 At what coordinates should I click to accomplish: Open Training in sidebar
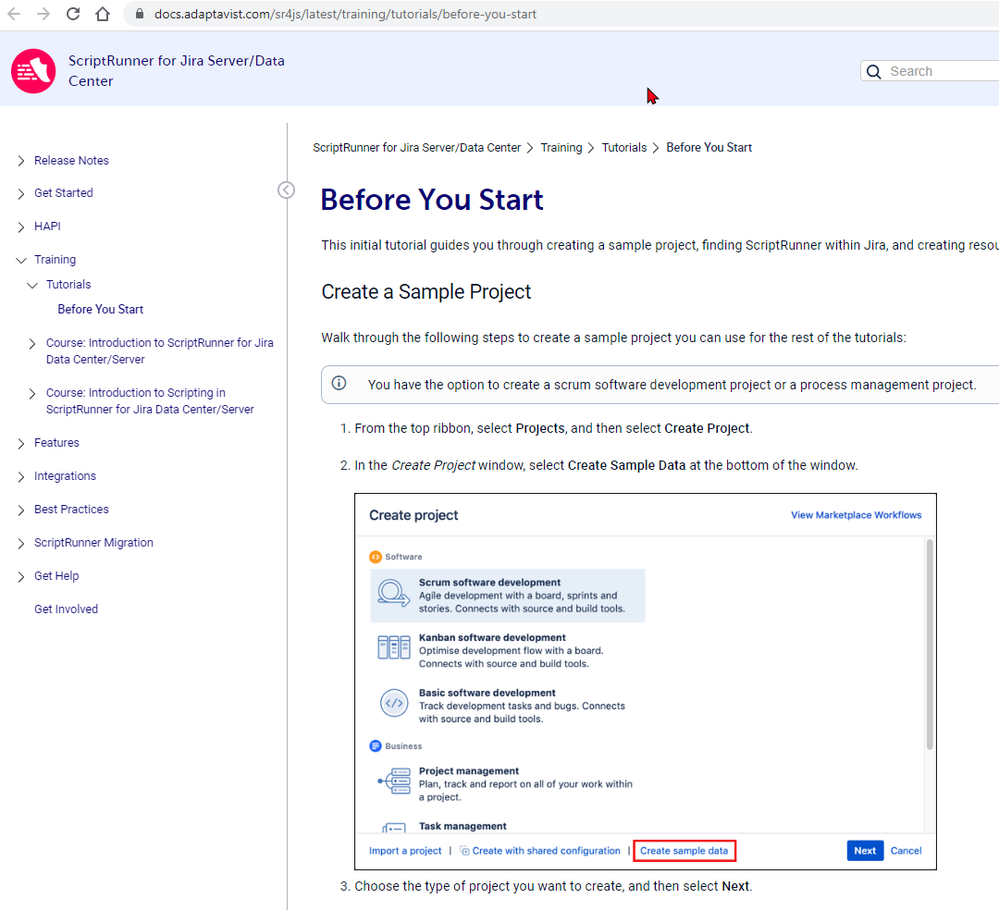(55, 259)
